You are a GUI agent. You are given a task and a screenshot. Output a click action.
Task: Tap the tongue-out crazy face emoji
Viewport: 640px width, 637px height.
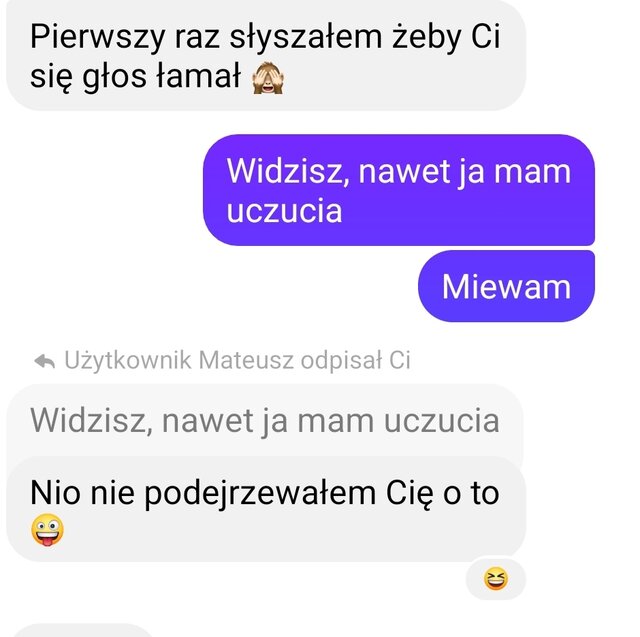47,529
